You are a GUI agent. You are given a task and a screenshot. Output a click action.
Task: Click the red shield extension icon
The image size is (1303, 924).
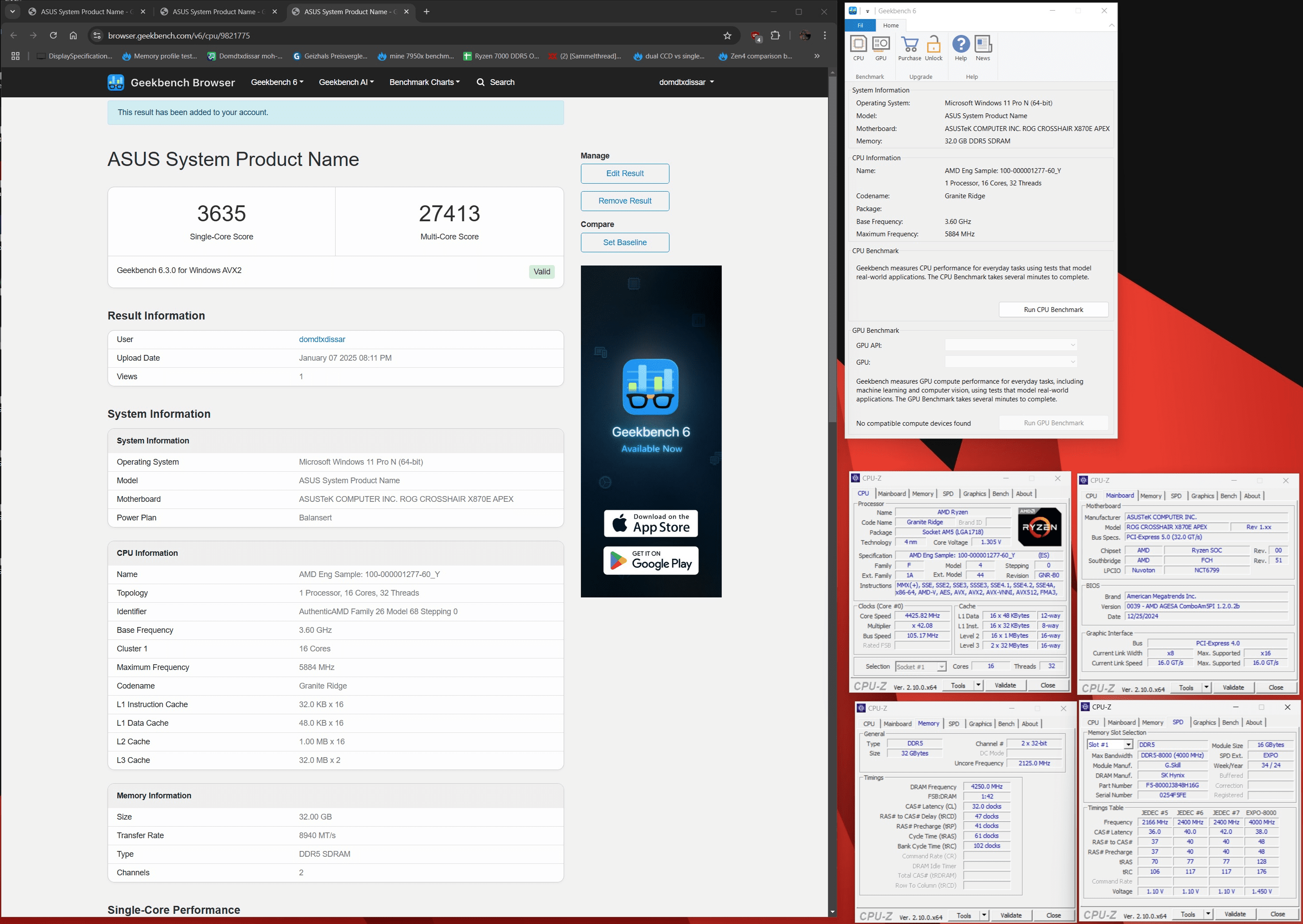point(755,36)
